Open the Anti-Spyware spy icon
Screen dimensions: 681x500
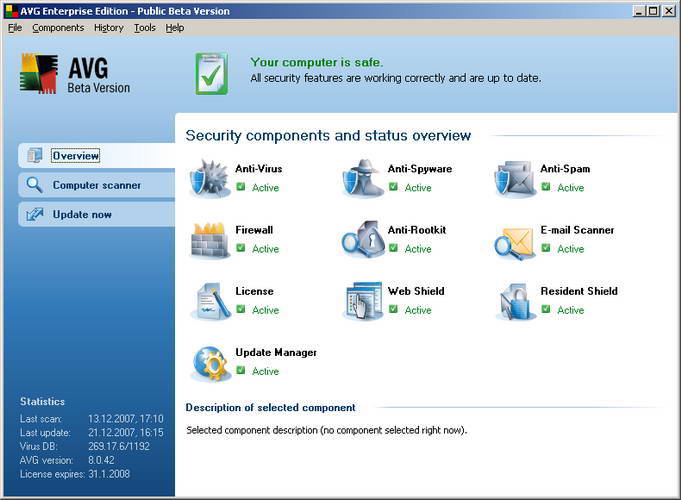click(362, 179)
